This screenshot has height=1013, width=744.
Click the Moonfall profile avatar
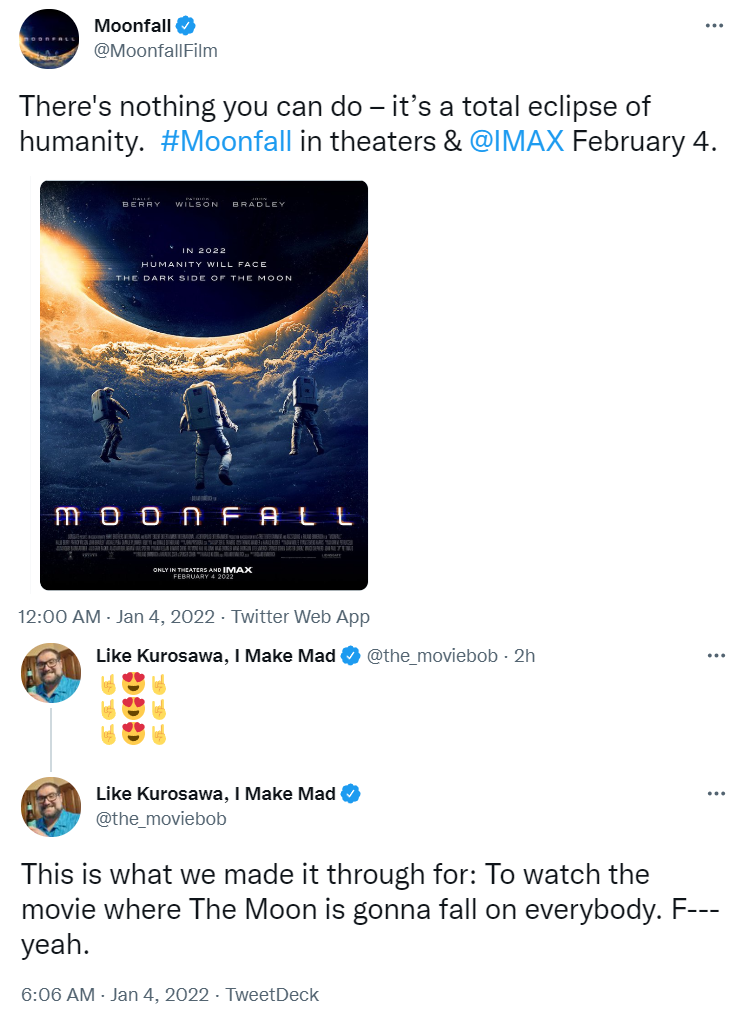50,39
